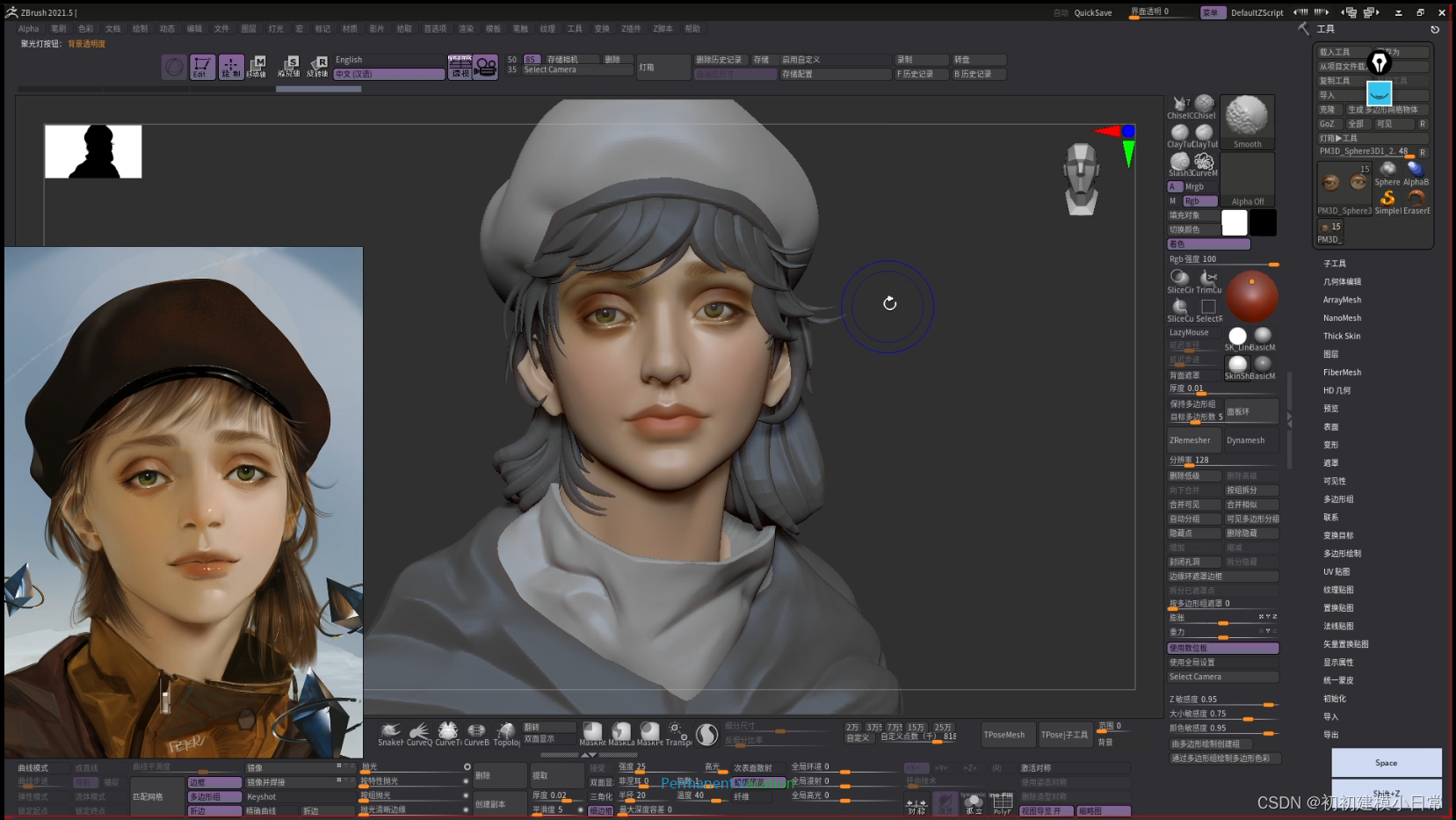Image resolution: width=1456 pixels, height=820 pixels.
Task: Expand the ArrayMesh section
Action: 1342,300
